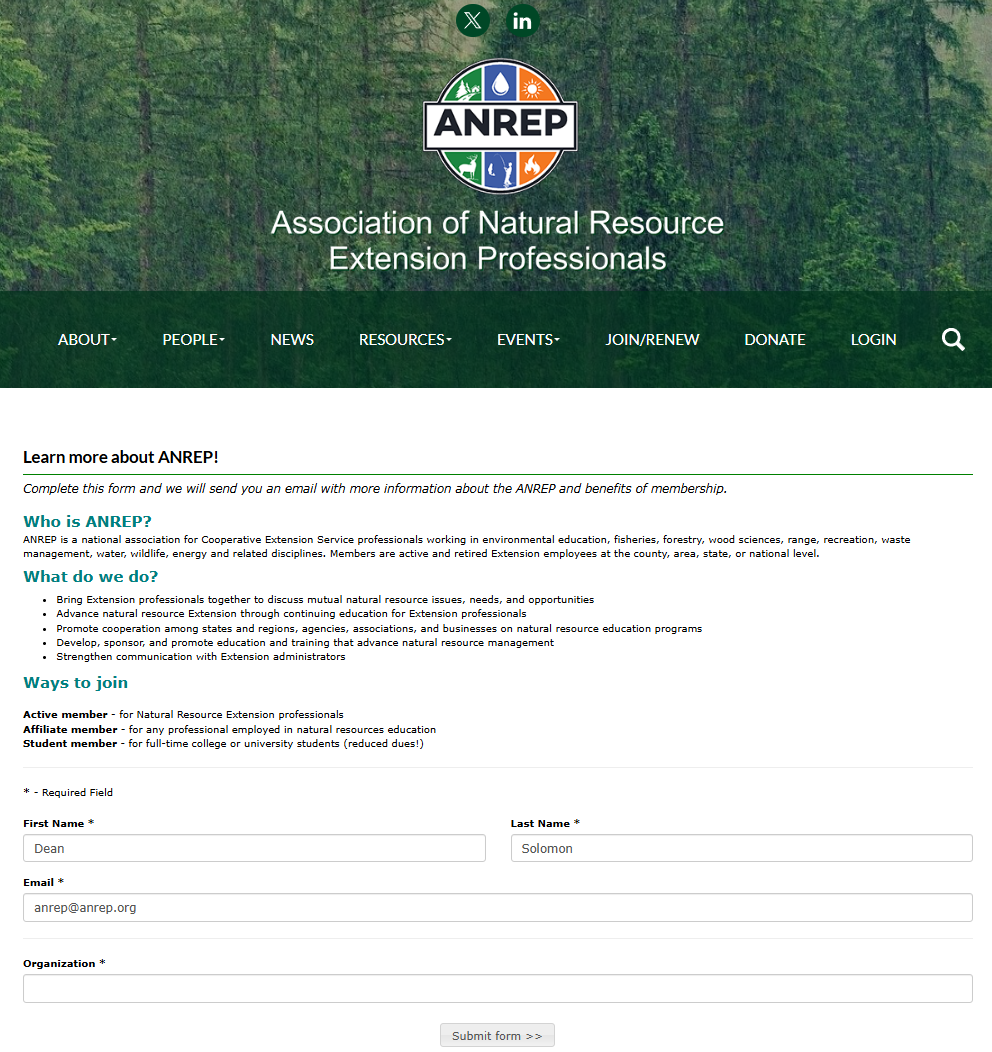
Task: Expand the People dropdown menu
Action: tap(194, 339)
